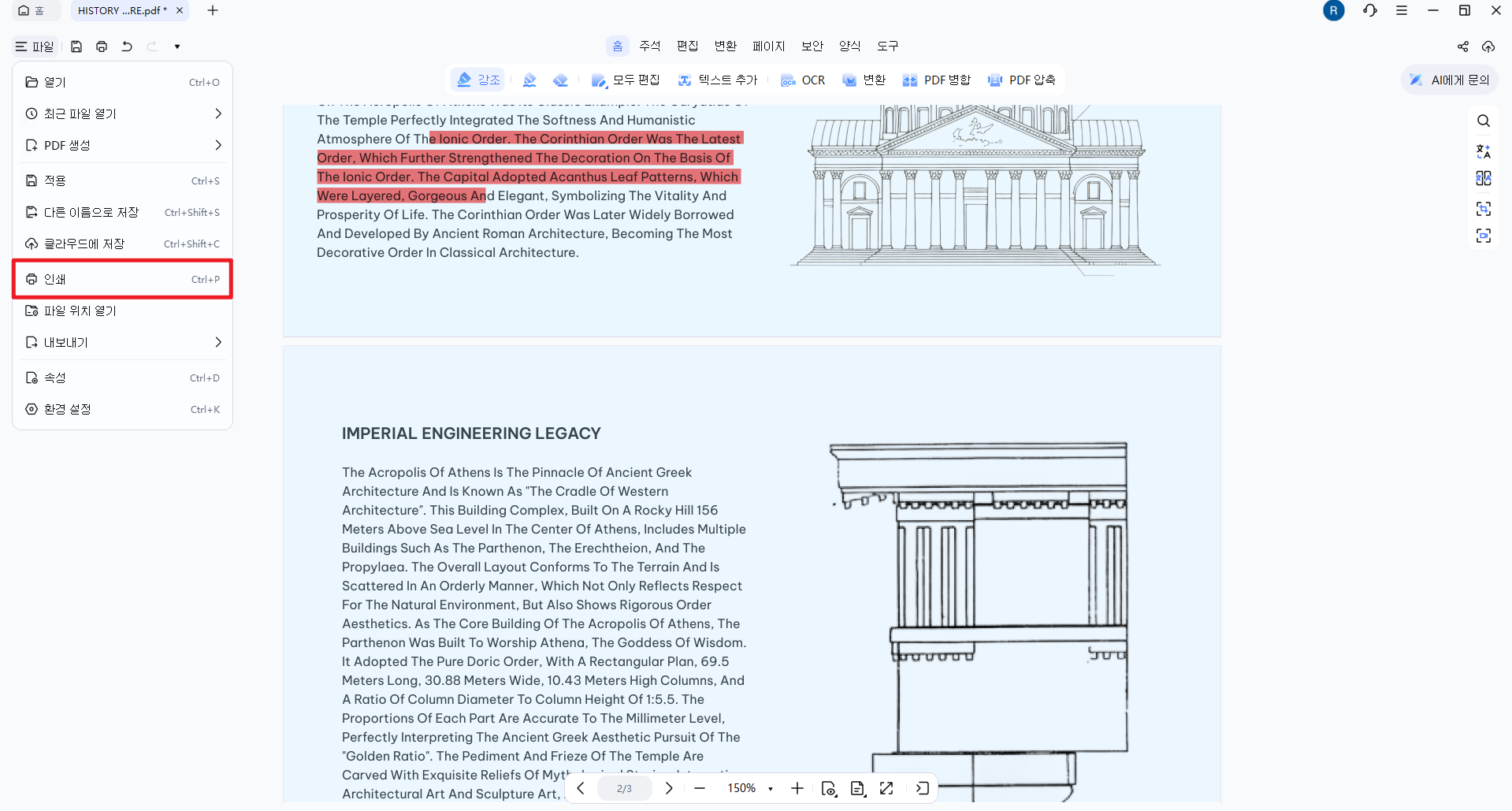The width and height of the screenshot is (1512, 811).
Task: Click the compare pages icon in right sidebar
Action: 1484,178
